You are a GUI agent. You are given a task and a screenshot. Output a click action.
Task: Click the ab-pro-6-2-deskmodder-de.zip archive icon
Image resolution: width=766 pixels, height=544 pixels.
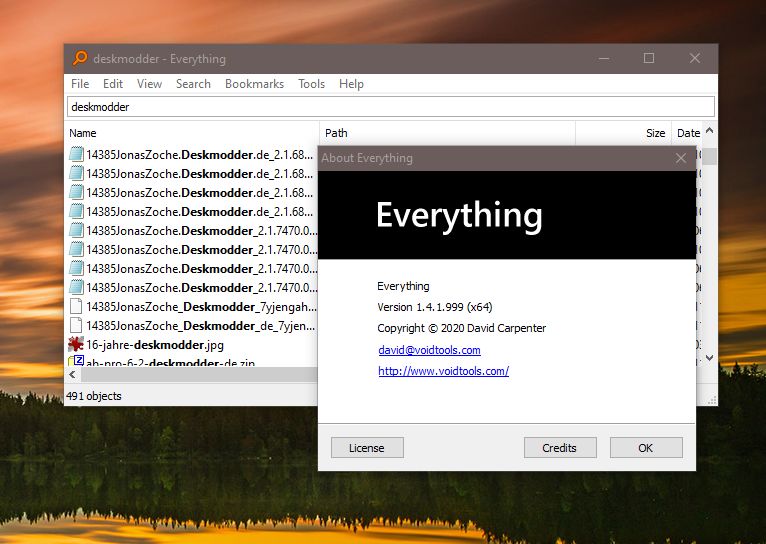76,361
